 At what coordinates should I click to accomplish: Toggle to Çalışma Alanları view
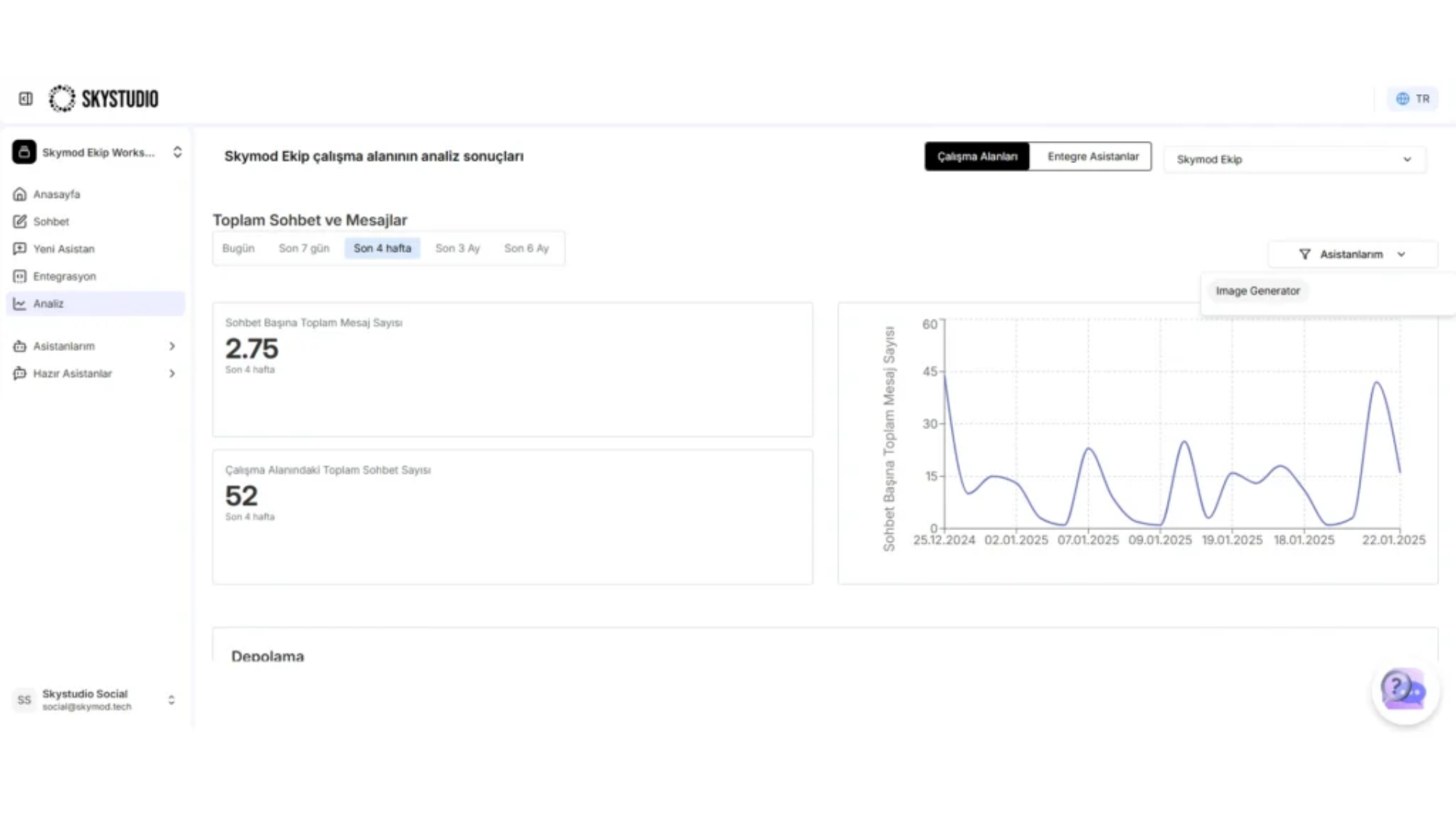(x=977, y=156)
